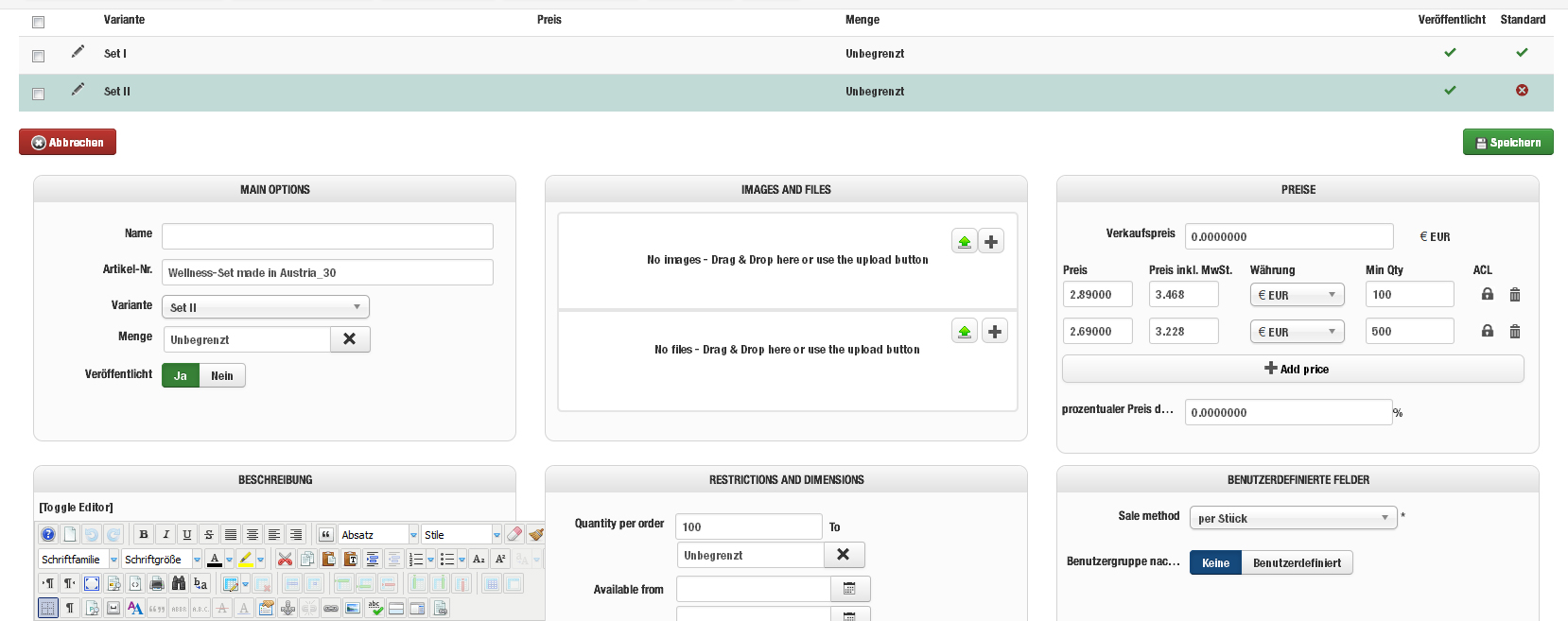Click into the Name input field
The height and width of the screenshot is (621, 1568).
(327, 236)
